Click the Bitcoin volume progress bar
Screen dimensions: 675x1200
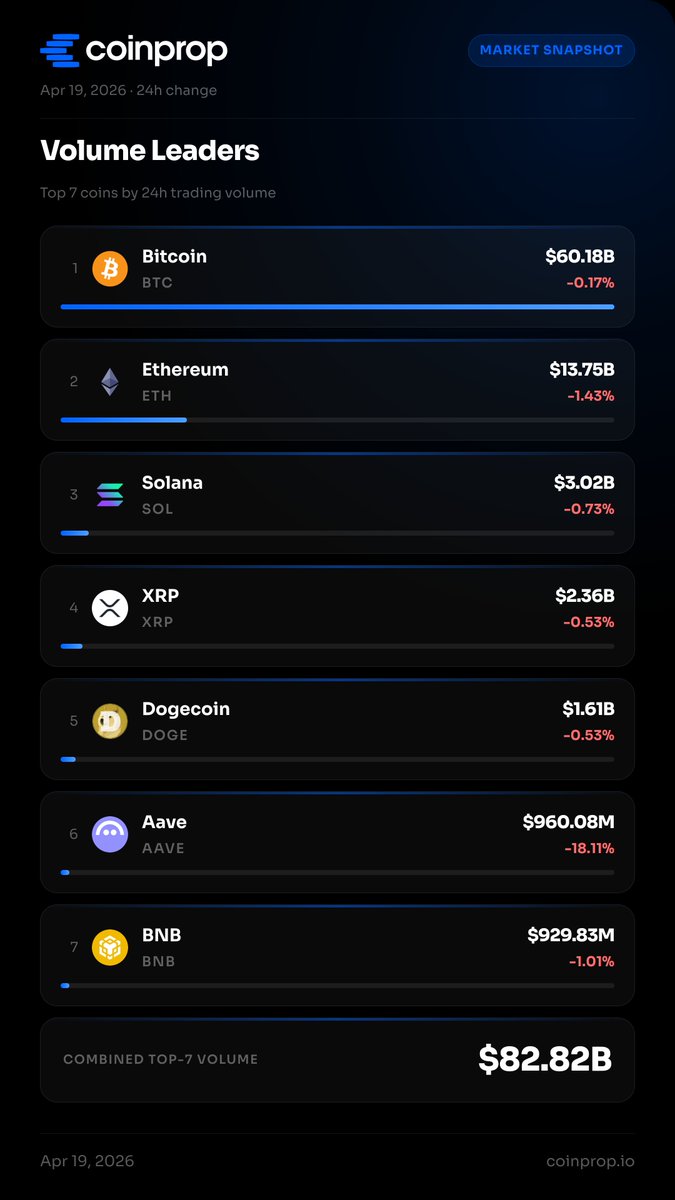pos(337,307)
